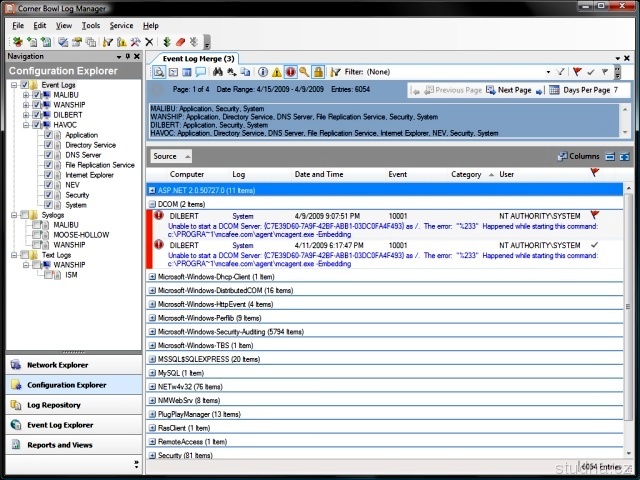Click the black X delete icon
The image size is (640, 480).
click(x=149, y=42)
